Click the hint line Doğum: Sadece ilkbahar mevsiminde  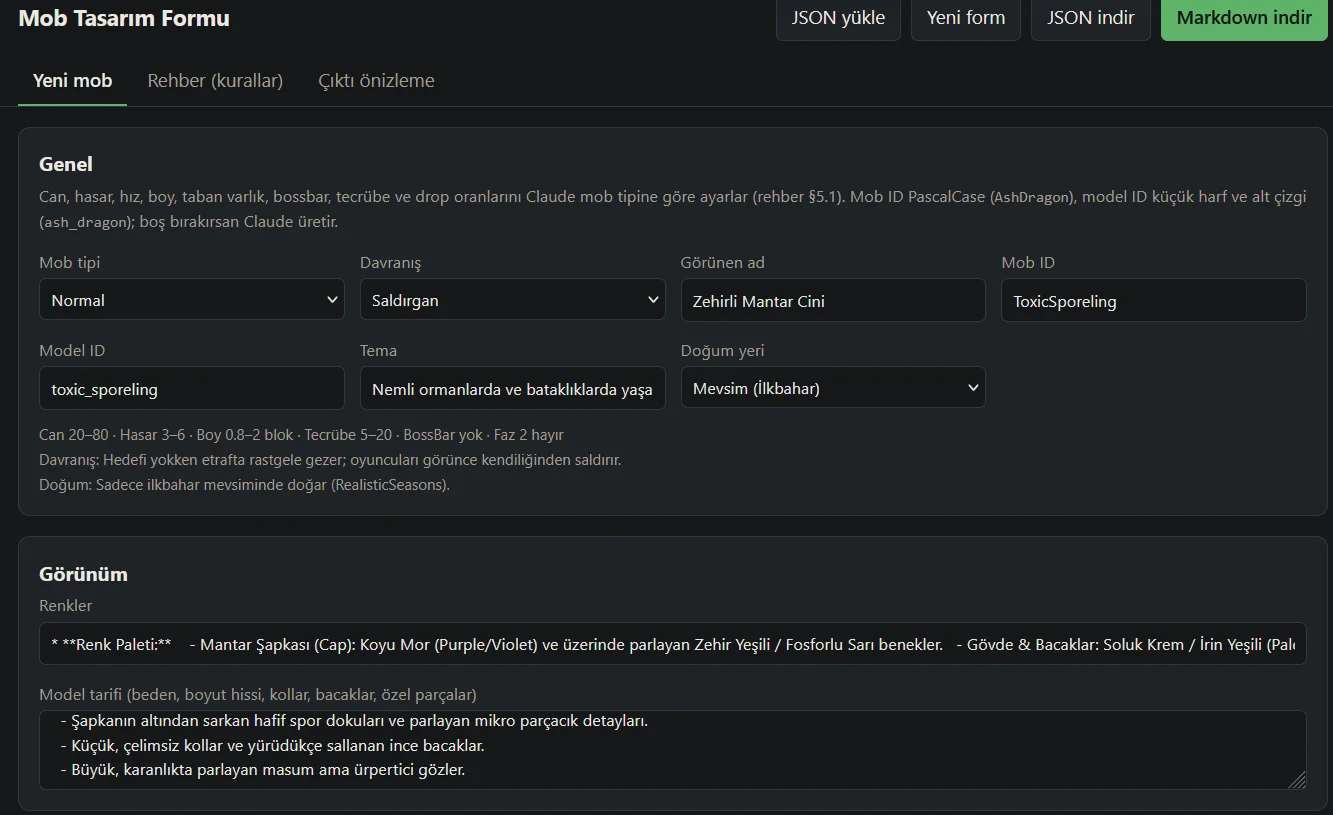click(x=245, y=485)
